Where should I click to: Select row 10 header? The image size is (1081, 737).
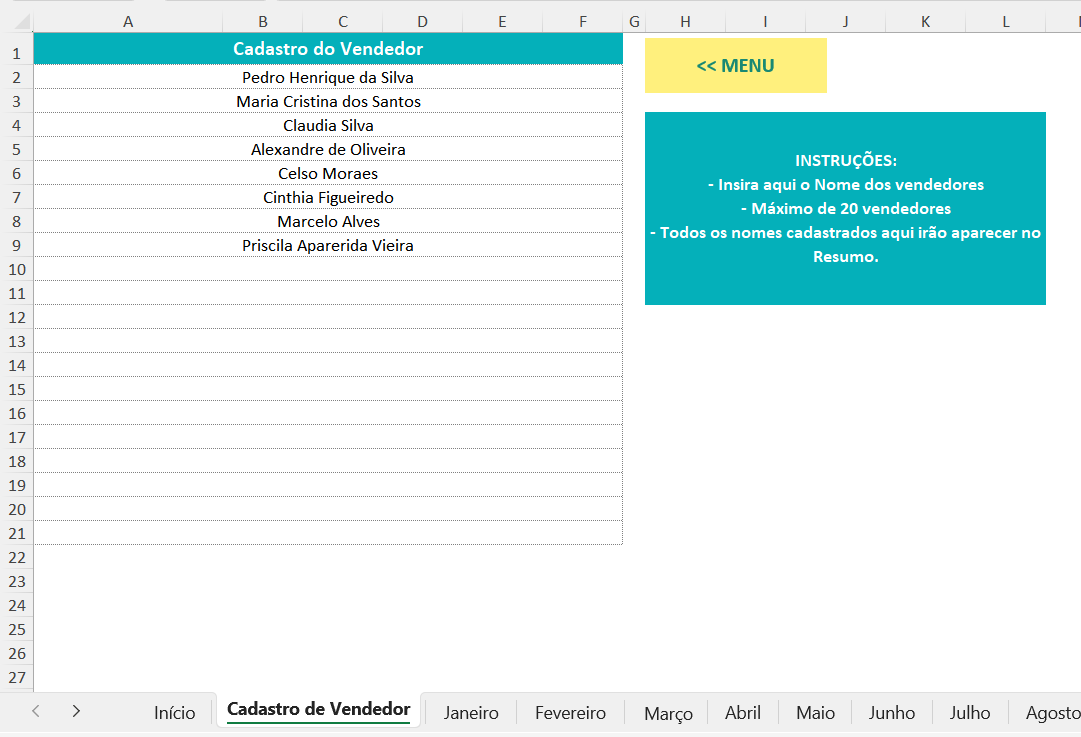(16, 269)
